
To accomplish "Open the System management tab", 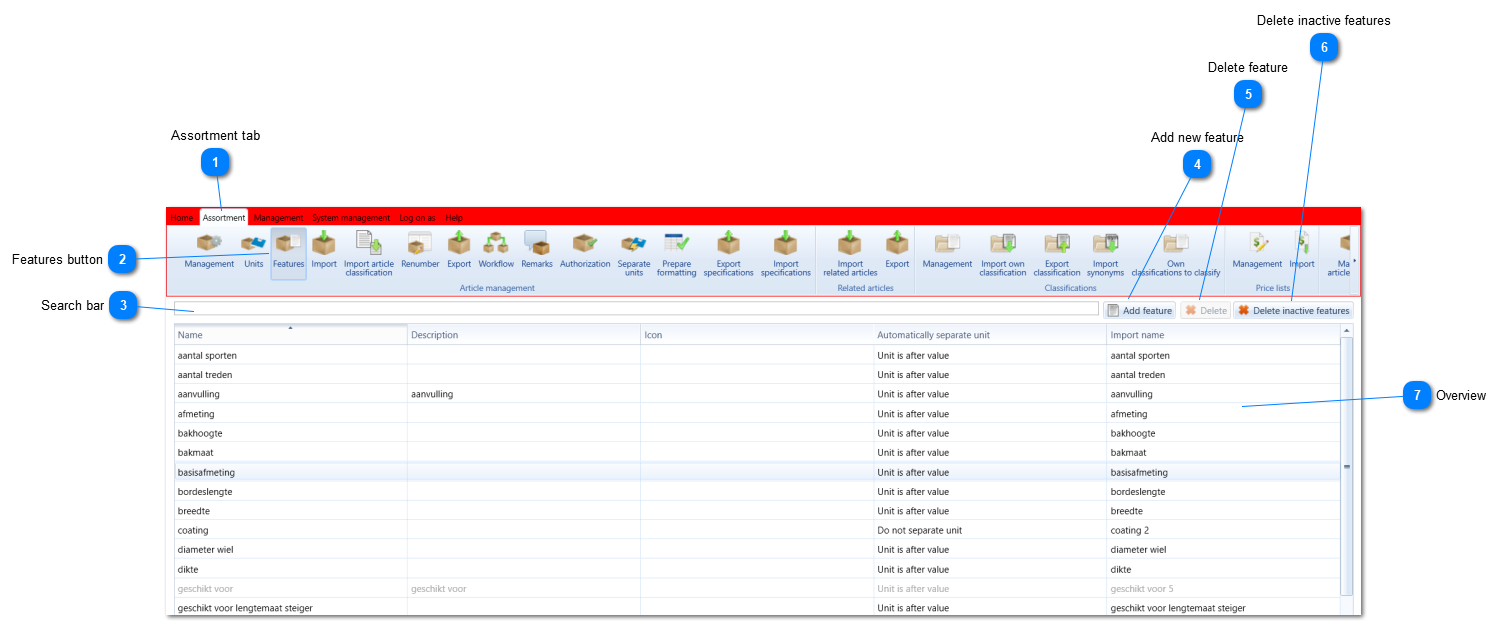I will point(351,217).
